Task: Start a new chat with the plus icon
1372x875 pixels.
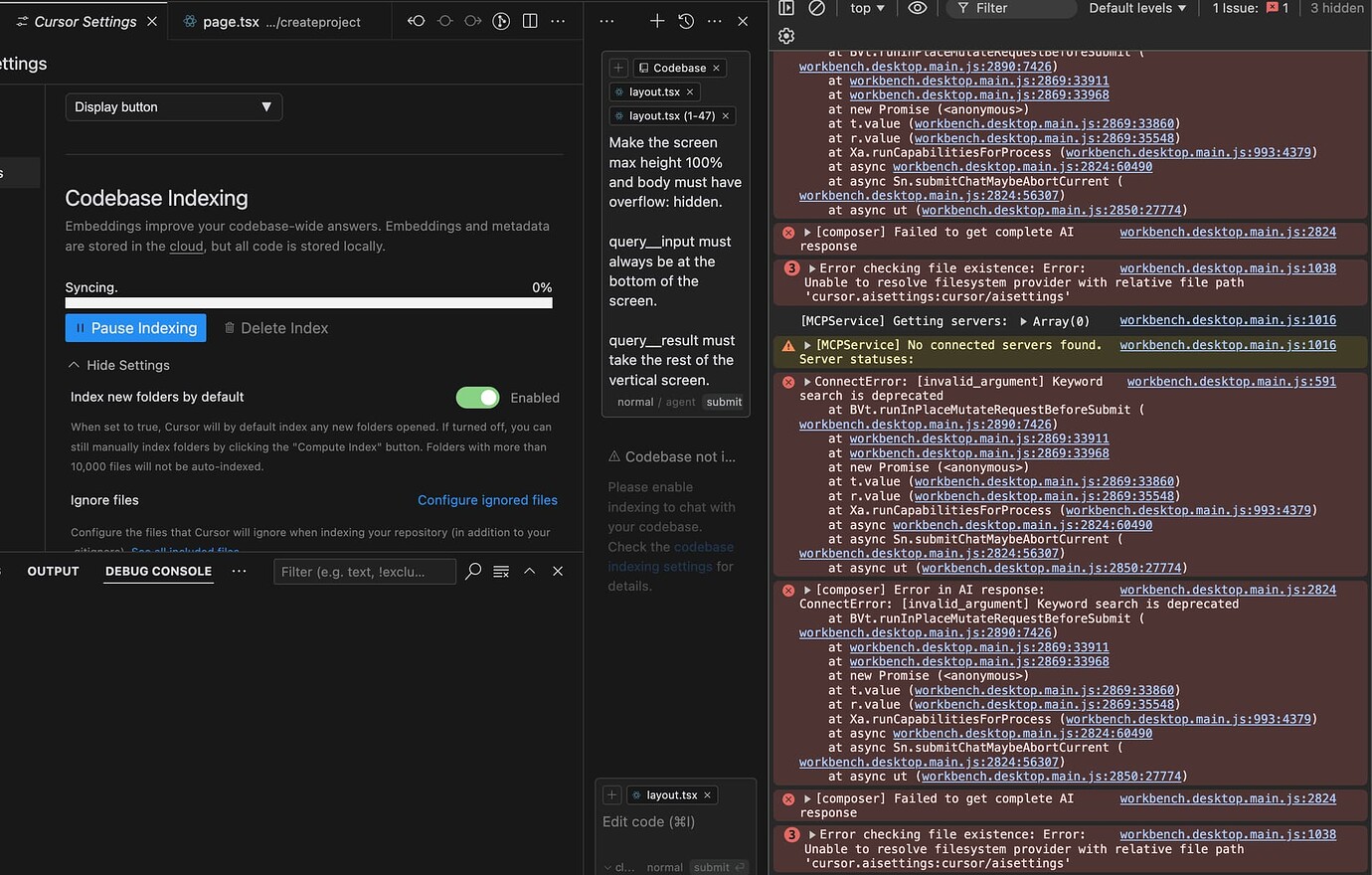Action: 656,20
